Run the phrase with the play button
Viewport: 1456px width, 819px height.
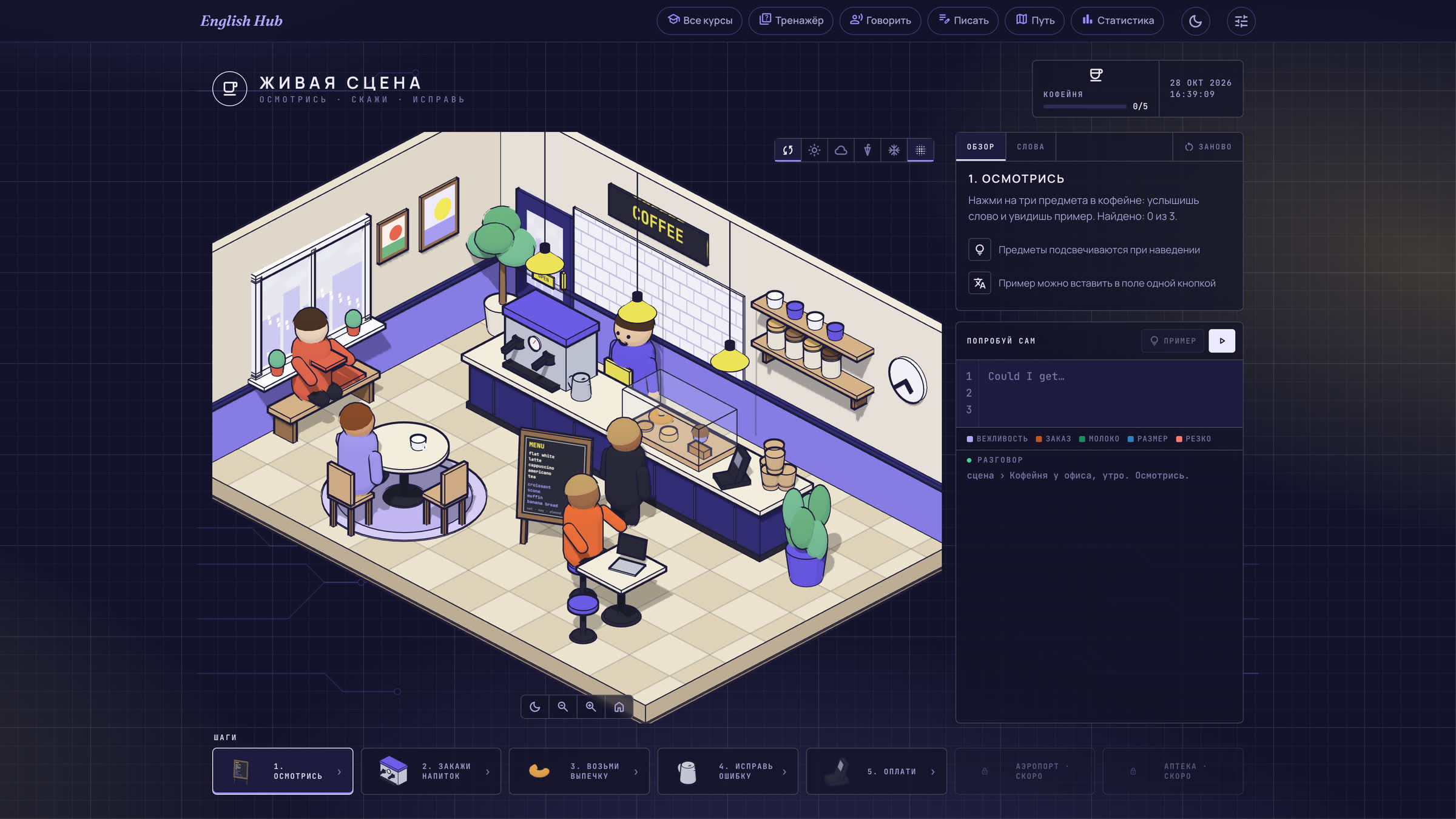1222,341
